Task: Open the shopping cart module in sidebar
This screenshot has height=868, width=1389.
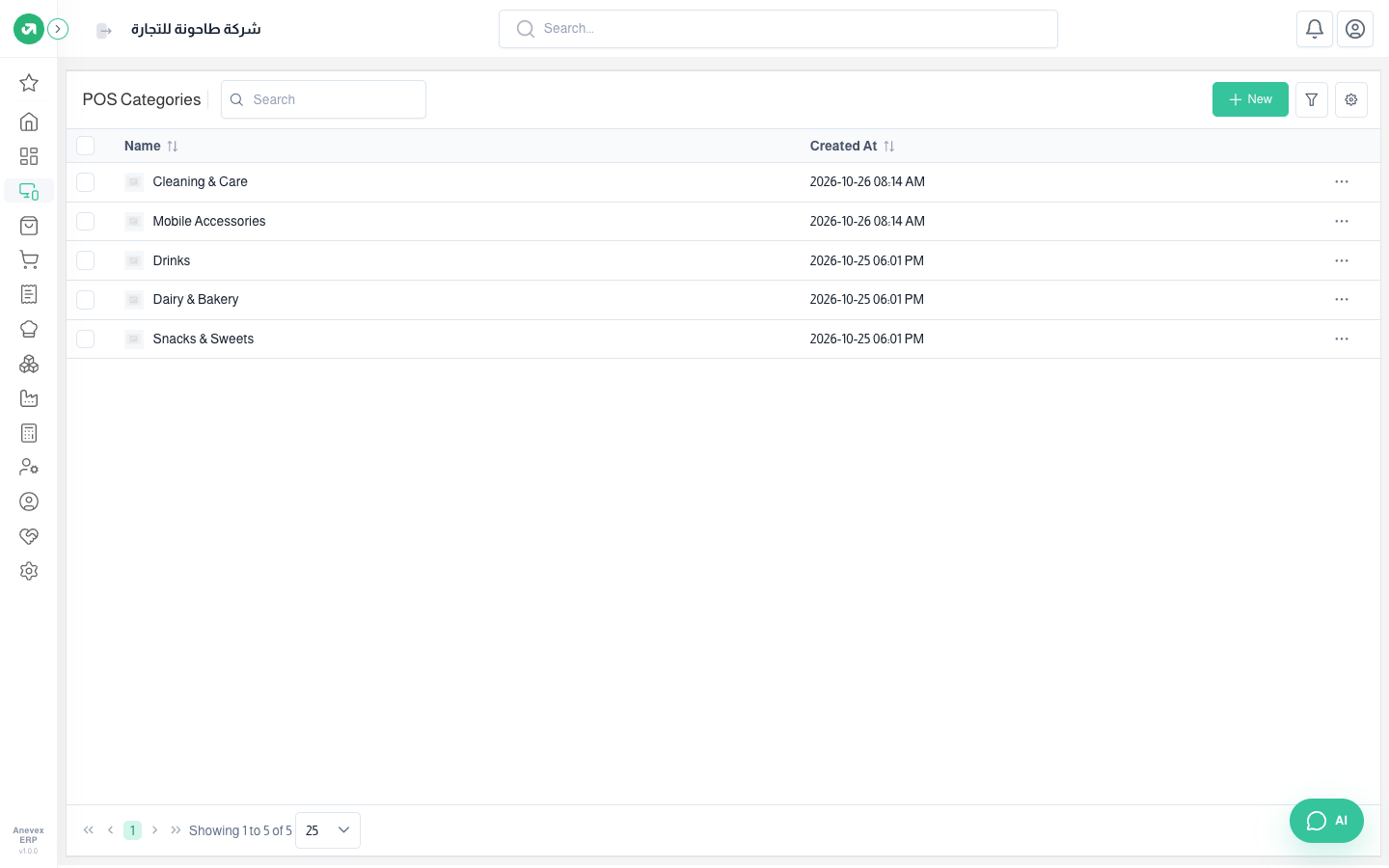Action: click(x=29, y=260)
